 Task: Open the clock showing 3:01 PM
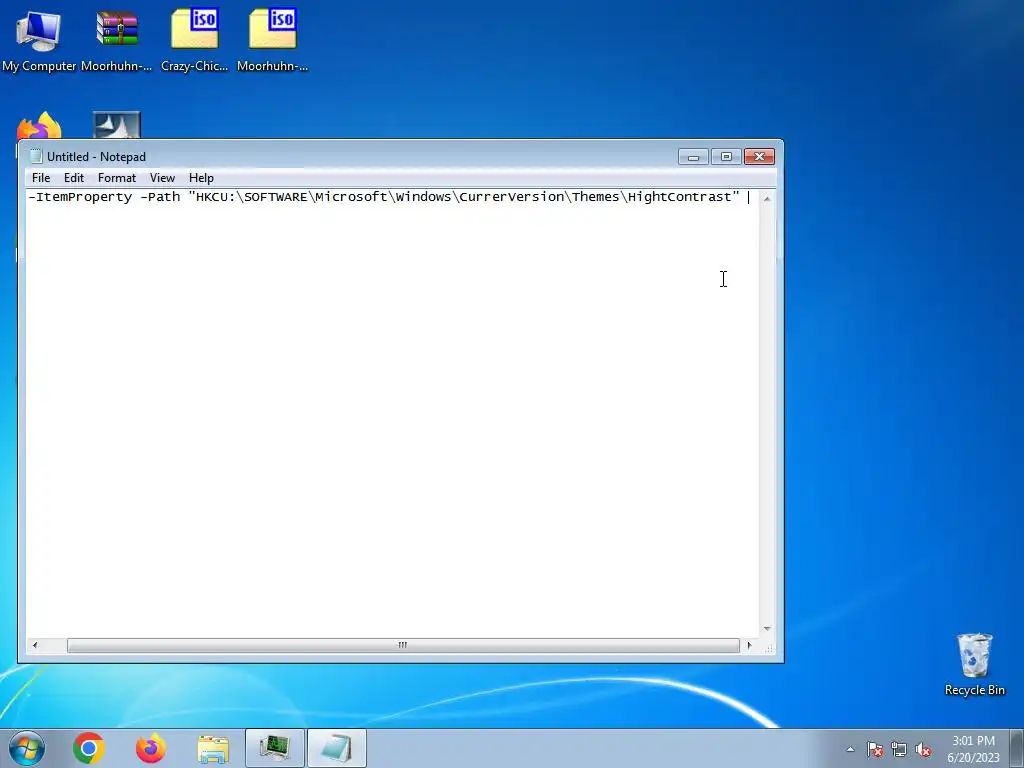(x=973, y=748)
